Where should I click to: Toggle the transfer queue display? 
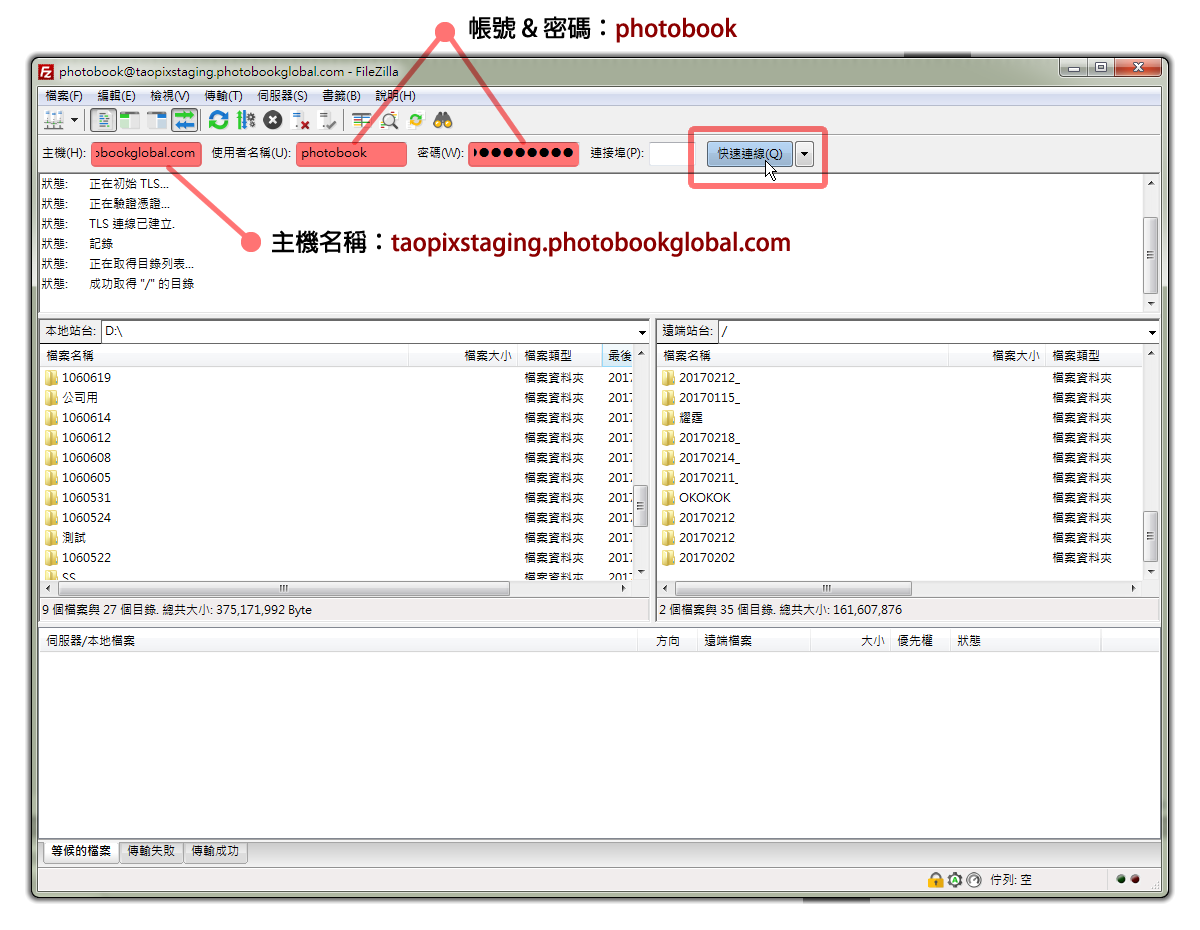coord(184,121)
